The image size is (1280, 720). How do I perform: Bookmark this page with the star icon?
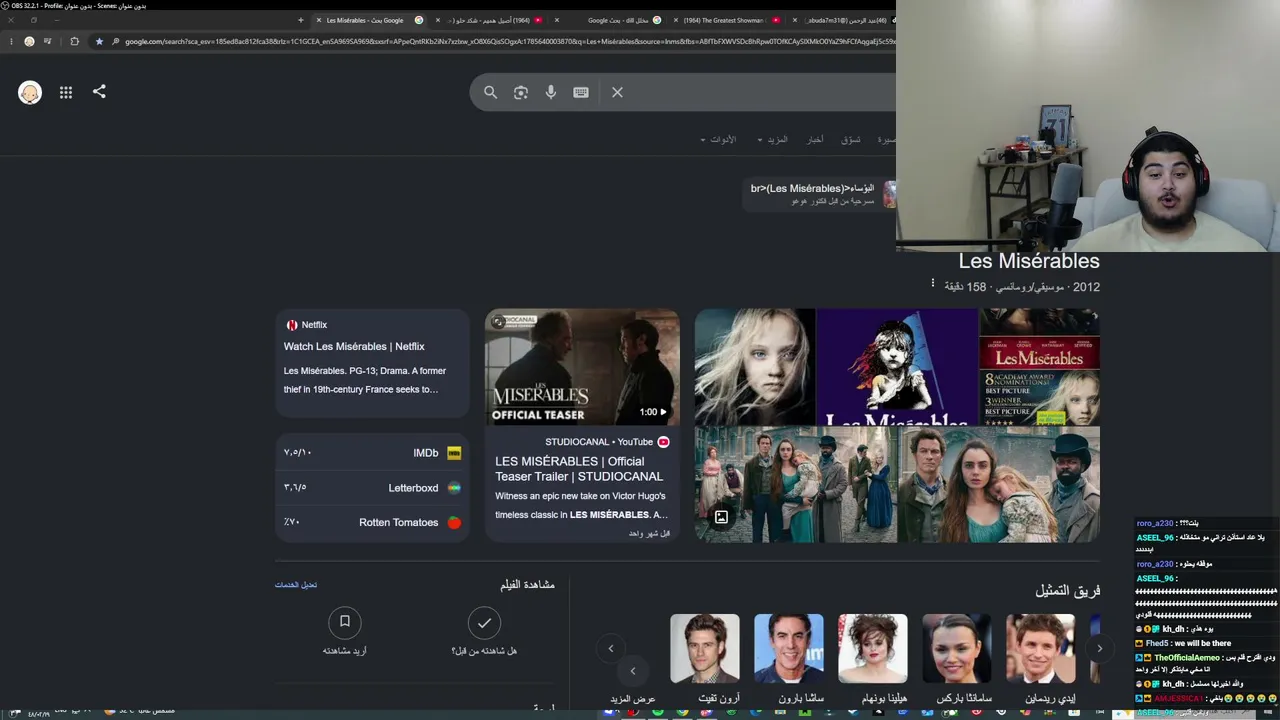click(x=99, y=41)
